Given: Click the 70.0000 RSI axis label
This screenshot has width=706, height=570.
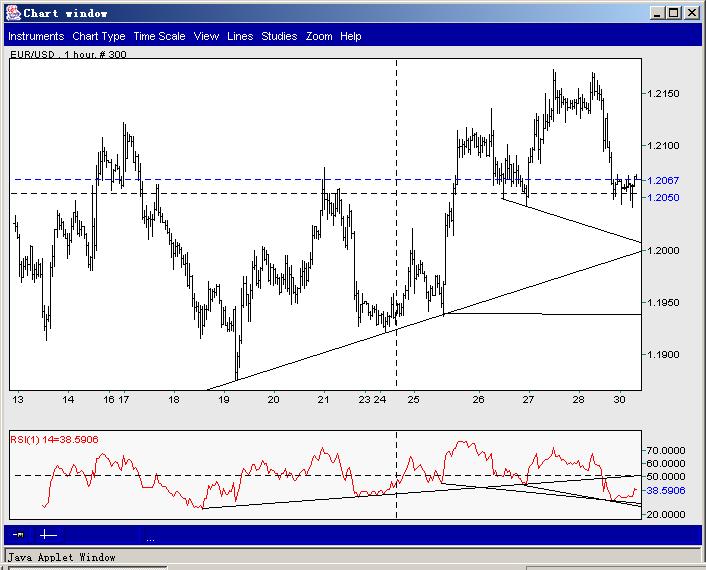Looking at the screenshot, I should point(665,450).
